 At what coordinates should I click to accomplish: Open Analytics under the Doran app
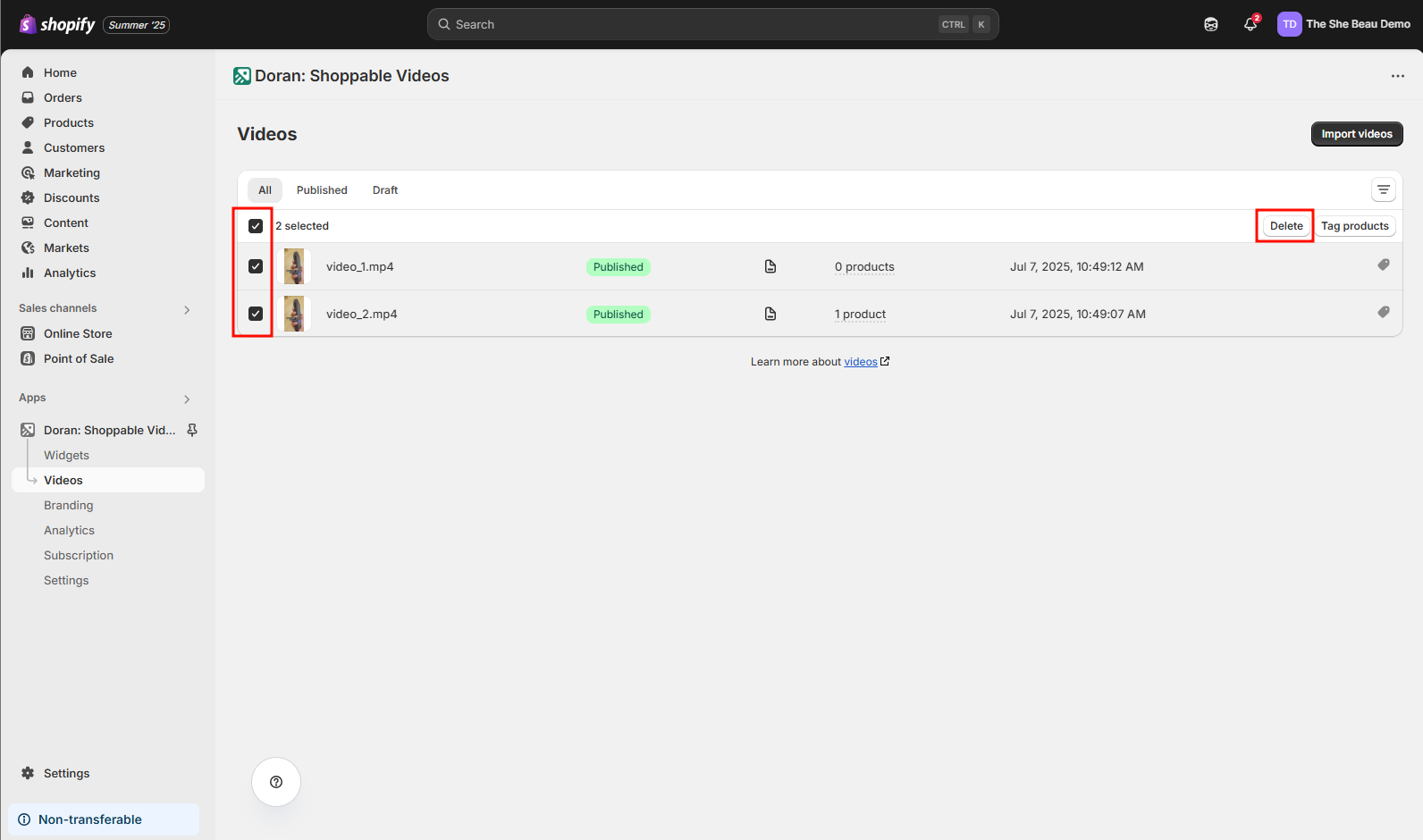coord(69,530)
